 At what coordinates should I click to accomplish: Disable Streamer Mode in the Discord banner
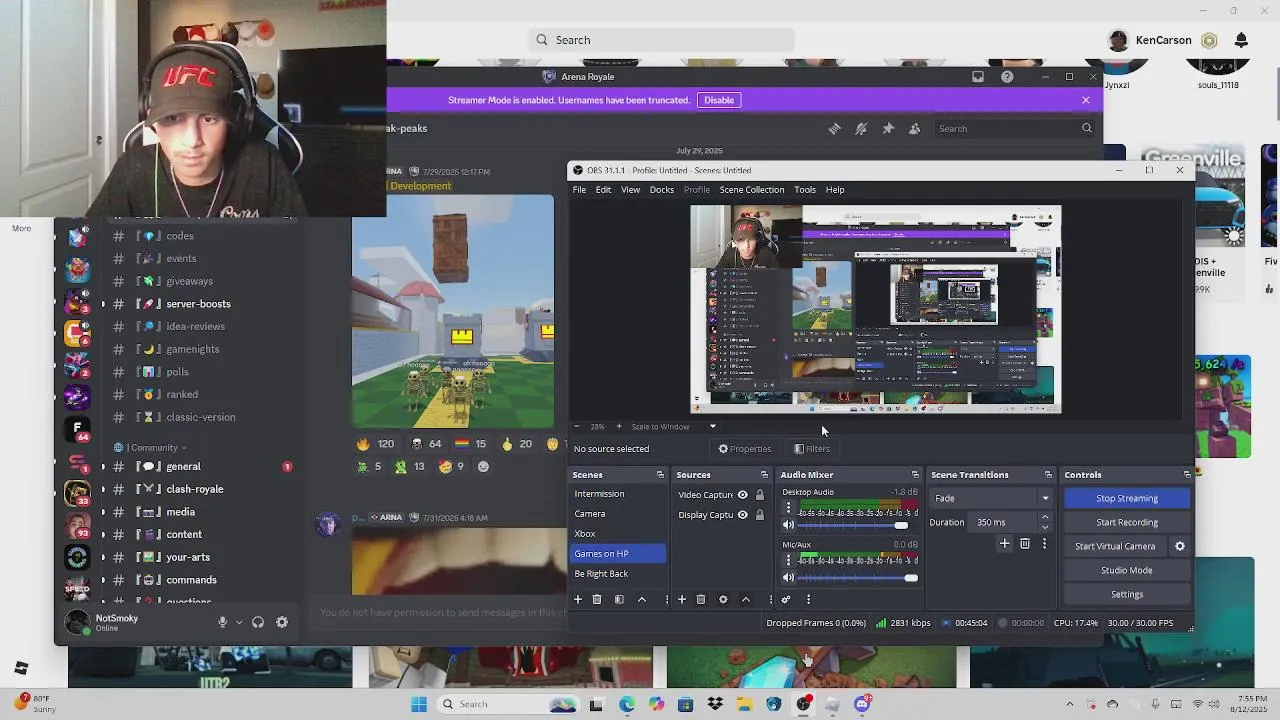(x=719, y=100)
